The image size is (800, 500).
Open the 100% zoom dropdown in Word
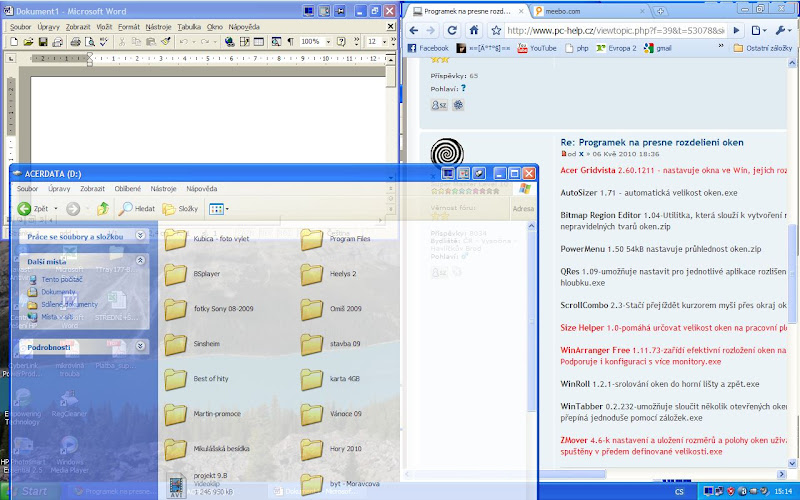click(x=328, y=42)
